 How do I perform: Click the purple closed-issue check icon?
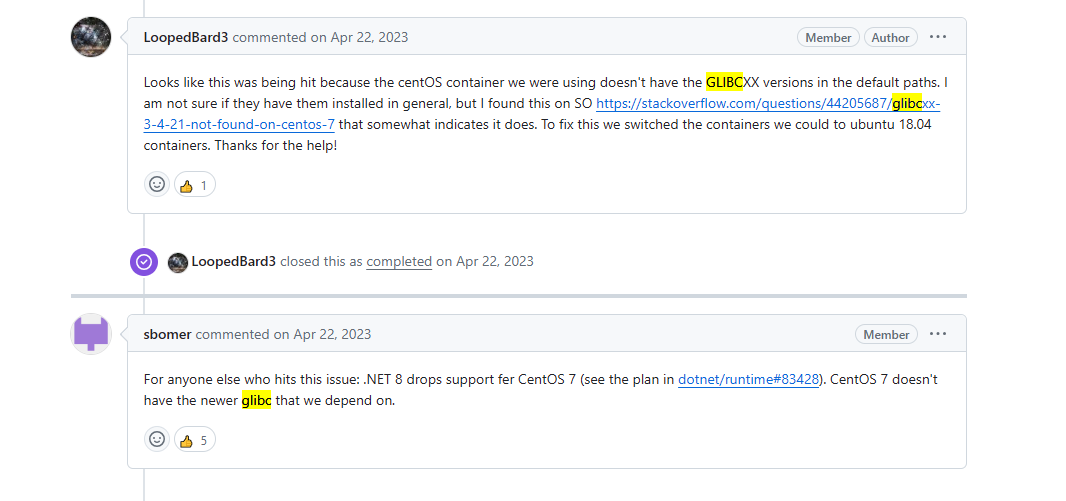(144, 262)
